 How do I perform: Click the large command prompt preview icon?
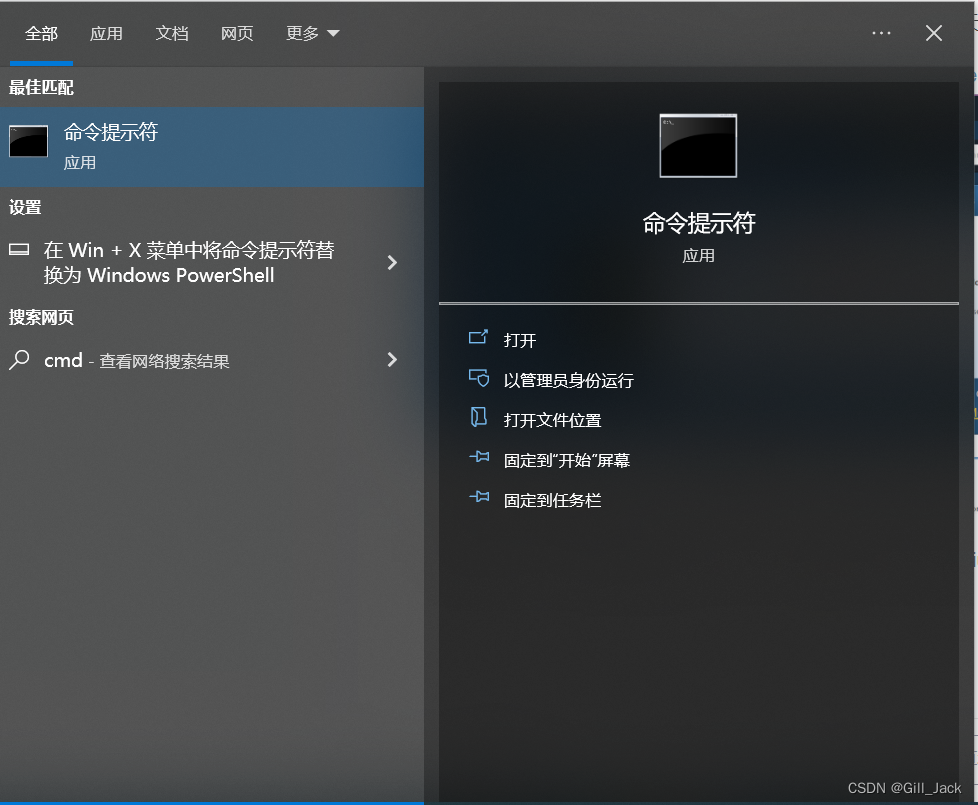click(698, 146)
